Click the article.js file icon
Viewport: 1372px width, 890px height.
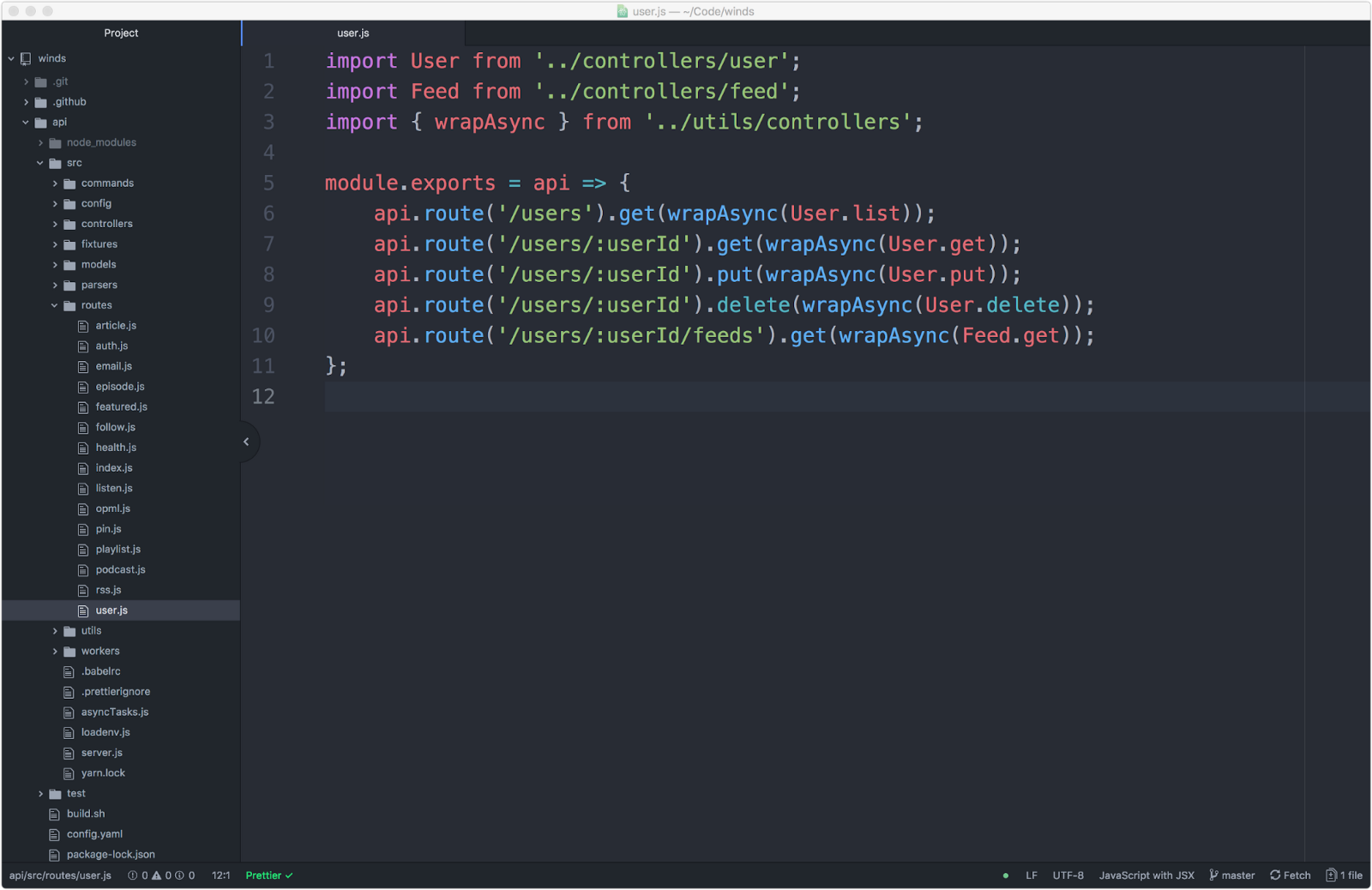[83, 326]
